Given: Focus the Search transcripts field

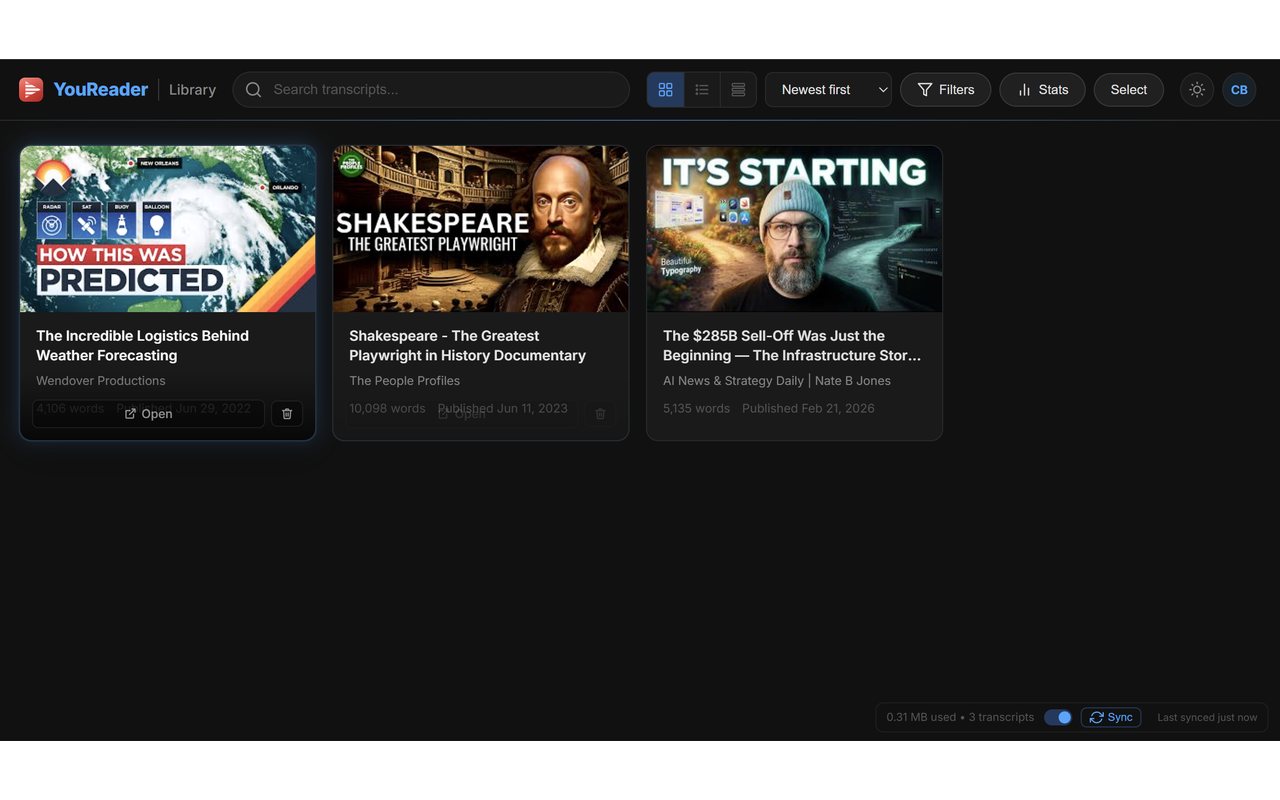Looking at the screenshot, I should (x=431, y=90).
